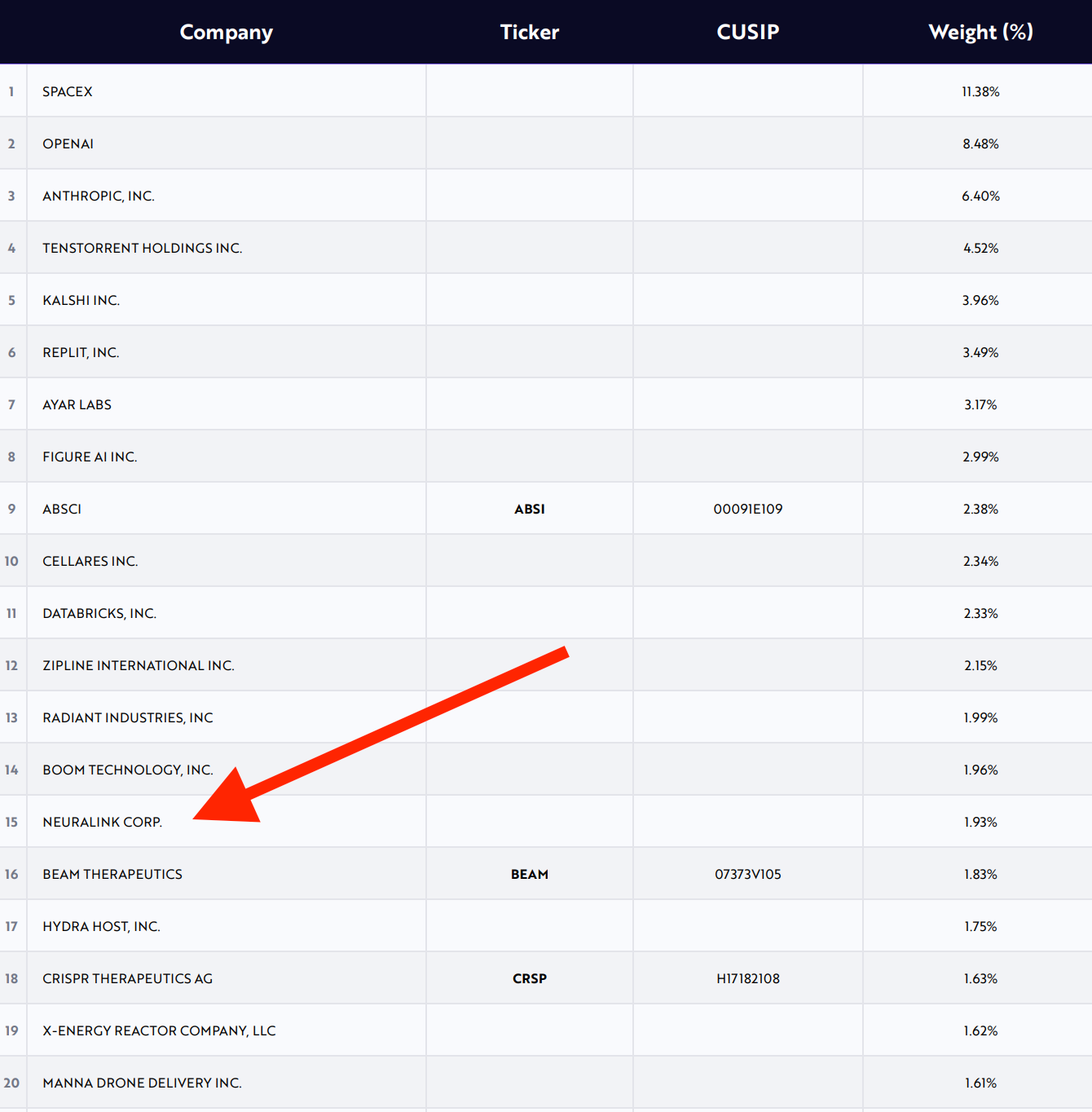
Task: Click RADIANT INDUSTRIES, INC row
Action: (x=128, y=717)
